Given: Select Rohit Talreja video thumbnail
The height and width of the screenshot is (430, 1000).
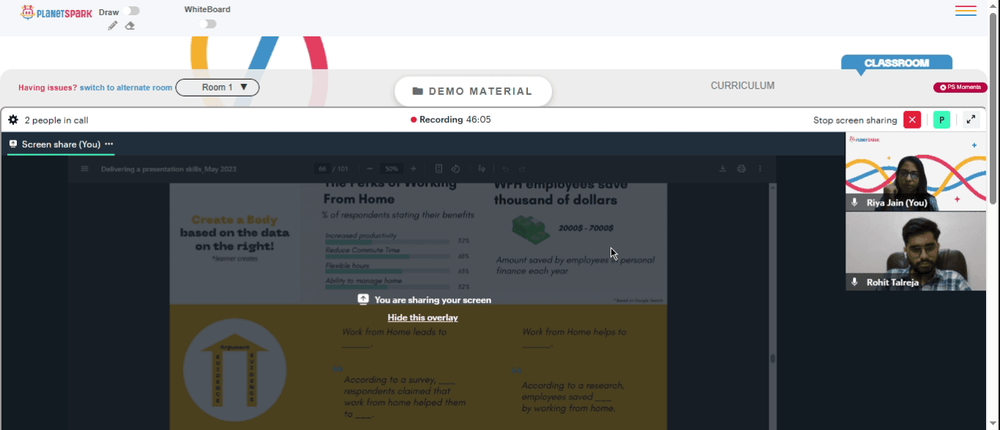Looking at the screenshot, I should click(915, 251).
